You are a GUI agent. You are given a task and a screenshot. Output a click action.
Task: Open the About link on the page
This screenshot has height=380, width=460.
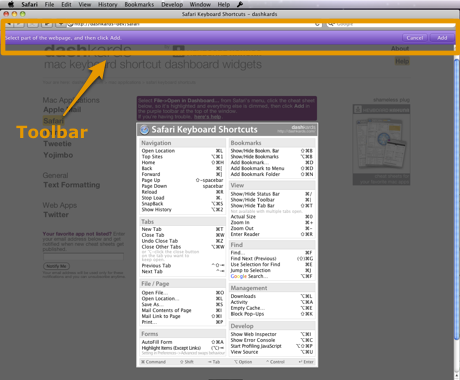400,49
